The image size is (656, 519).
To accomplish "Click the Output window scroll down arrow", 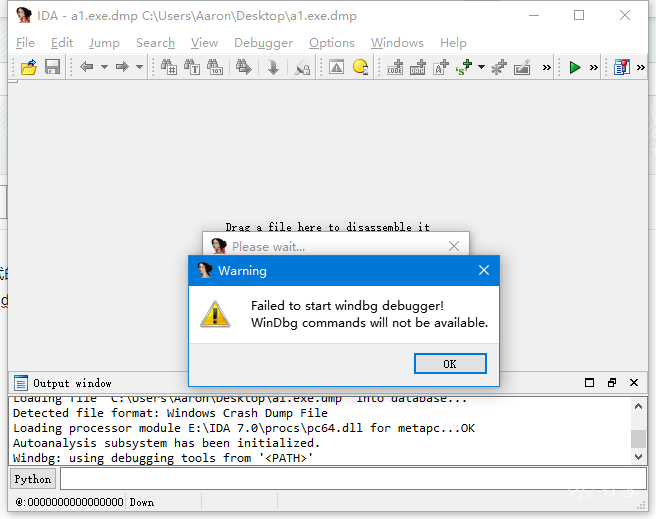I will pos(638,457).
